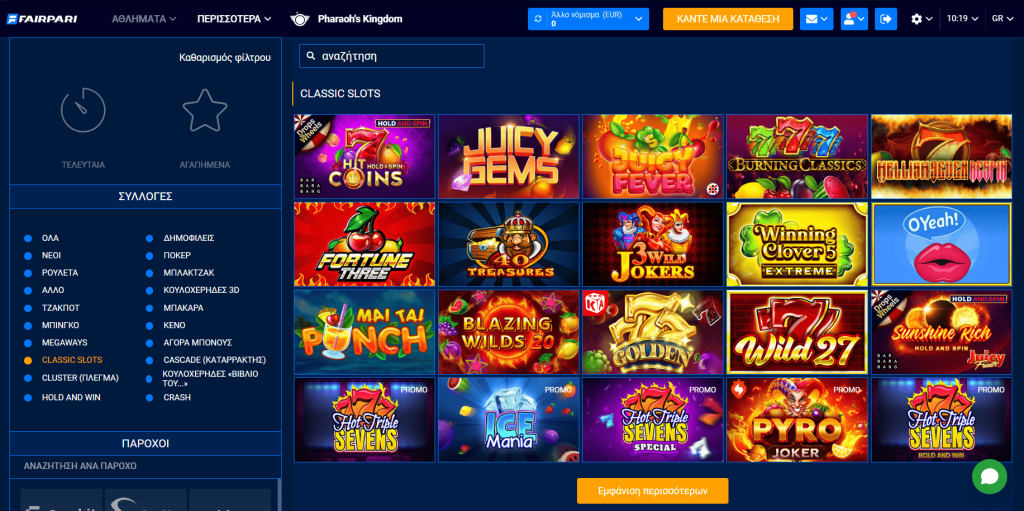Open the Juicy Gems game thumbnail
The height and width of the screenshot is (511, 1024).
509,156
